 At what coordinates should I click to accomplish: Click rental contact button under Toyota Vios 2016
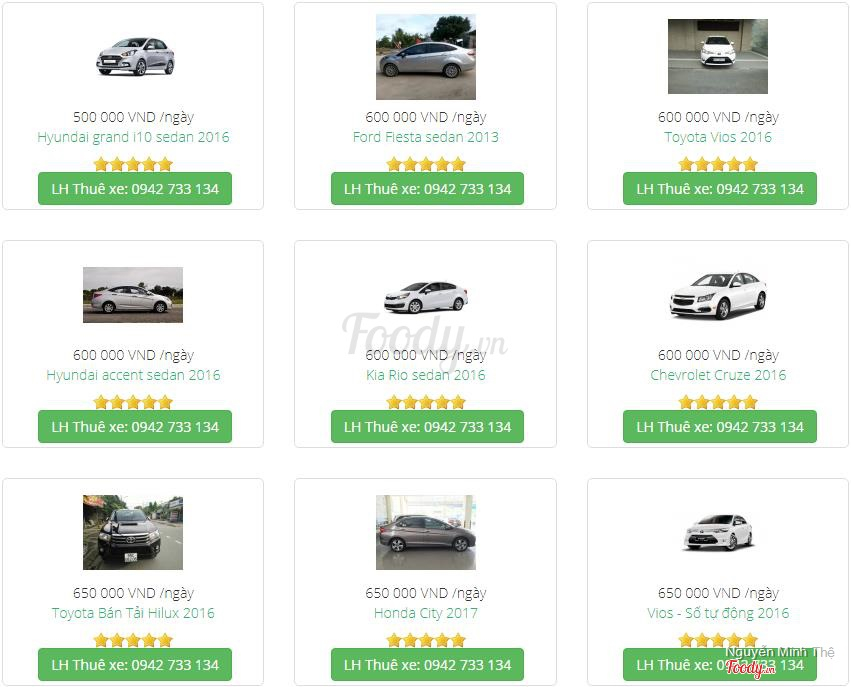720,189
